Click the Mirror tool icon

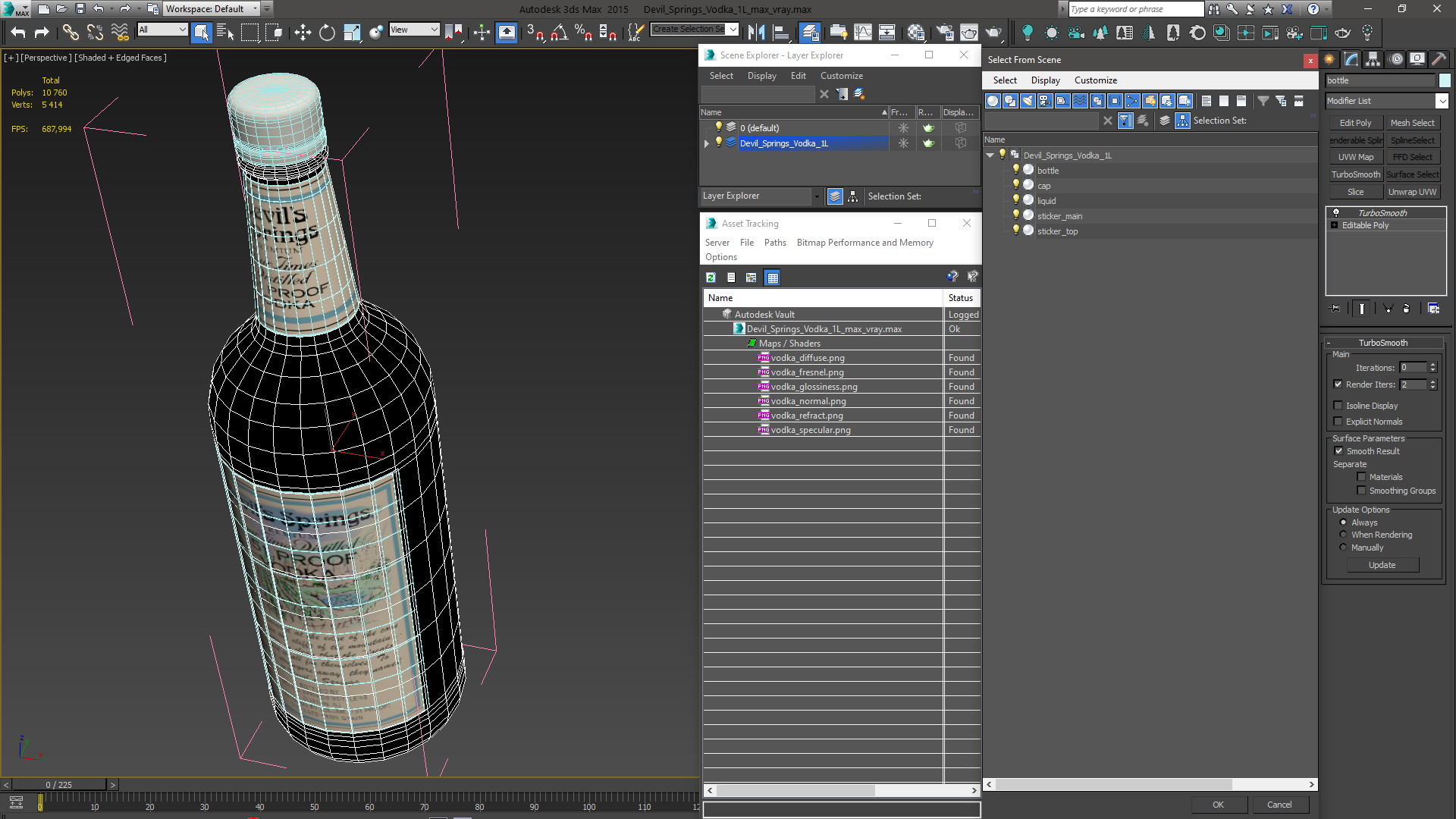756,32
